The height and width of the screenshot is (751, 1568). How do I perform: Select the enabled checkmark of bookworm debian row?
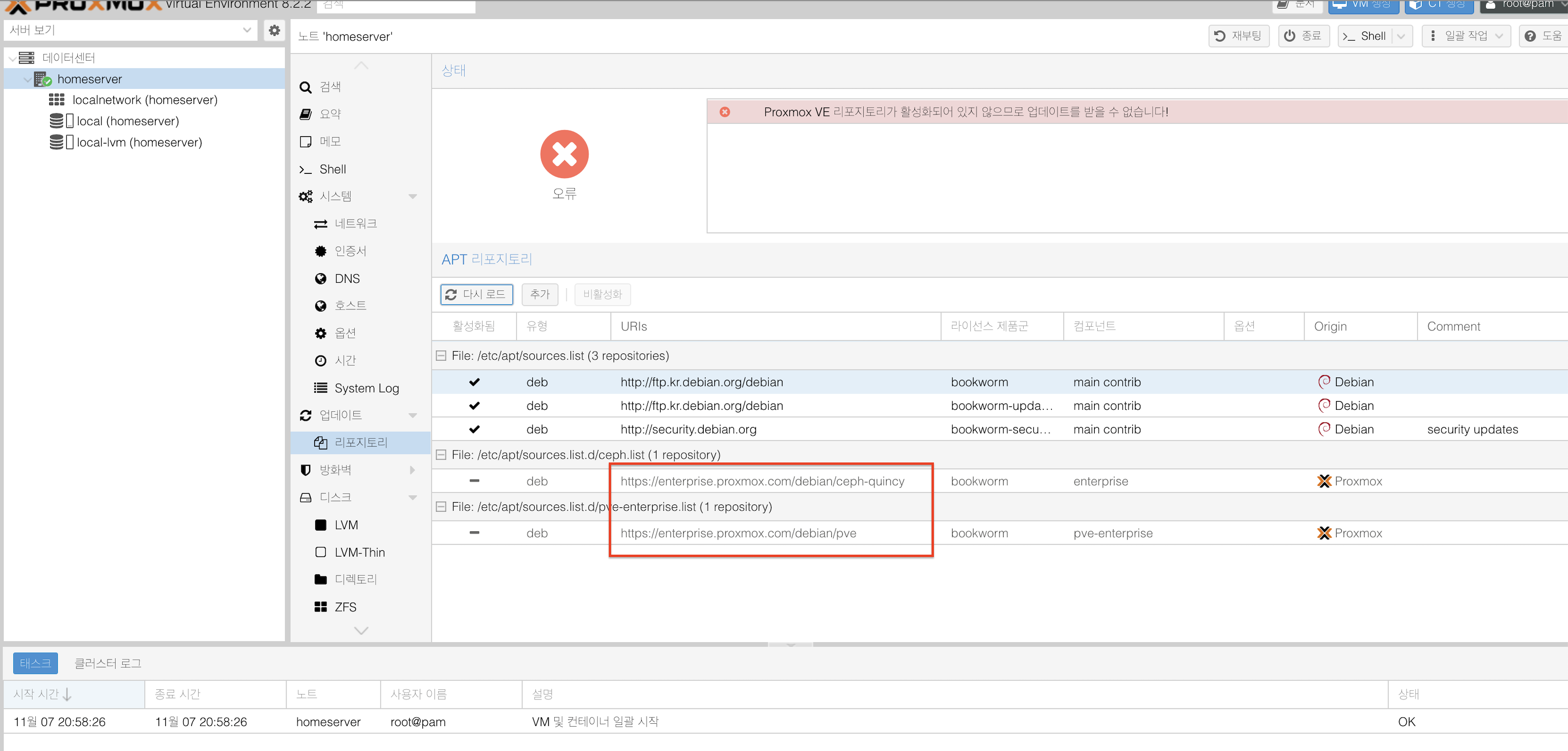click(474, 383)
